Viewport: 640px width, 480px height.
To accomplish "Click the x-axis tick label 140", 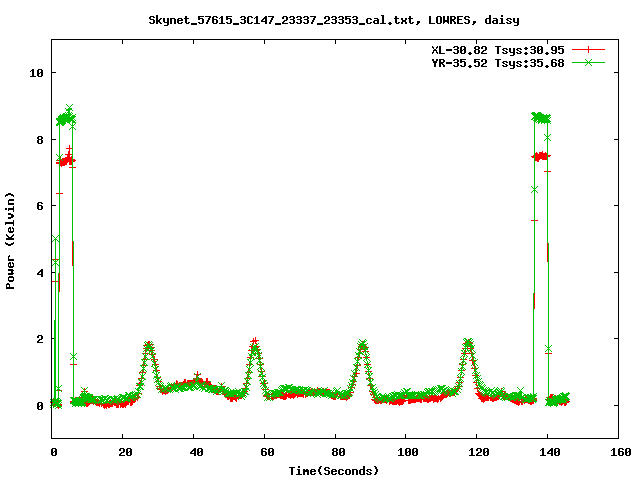I will pos(549,452).
